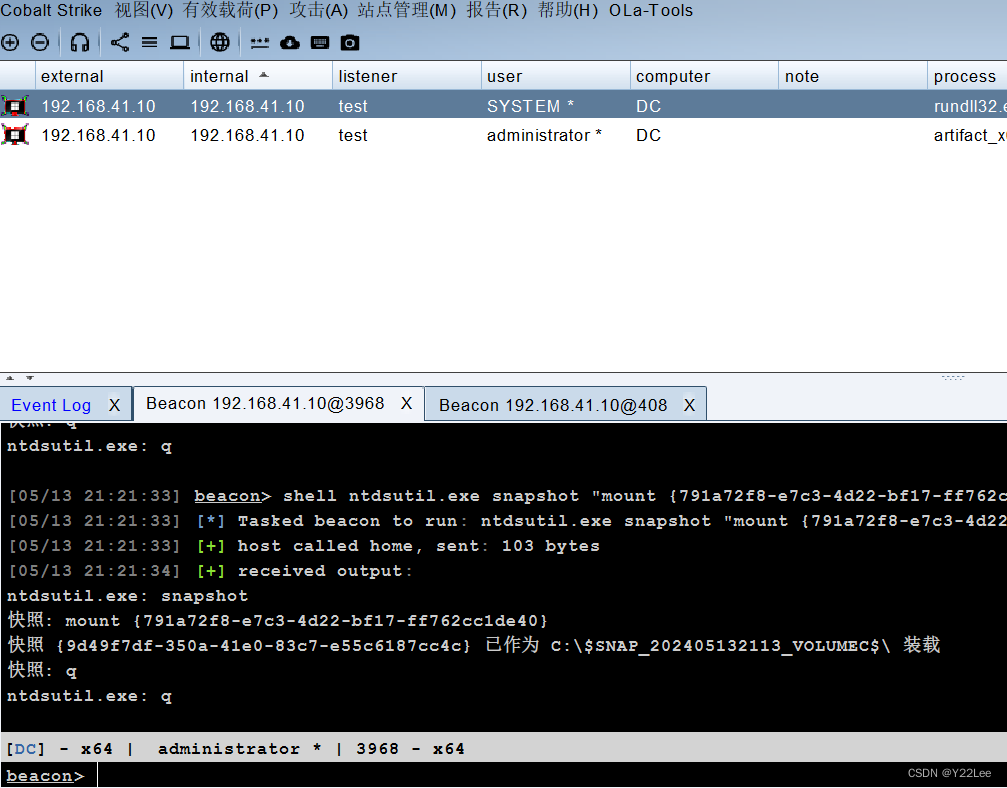The image size is (1007, 788).
Task: Open the downloaded files cloud icon
Action: click(290, 42)
